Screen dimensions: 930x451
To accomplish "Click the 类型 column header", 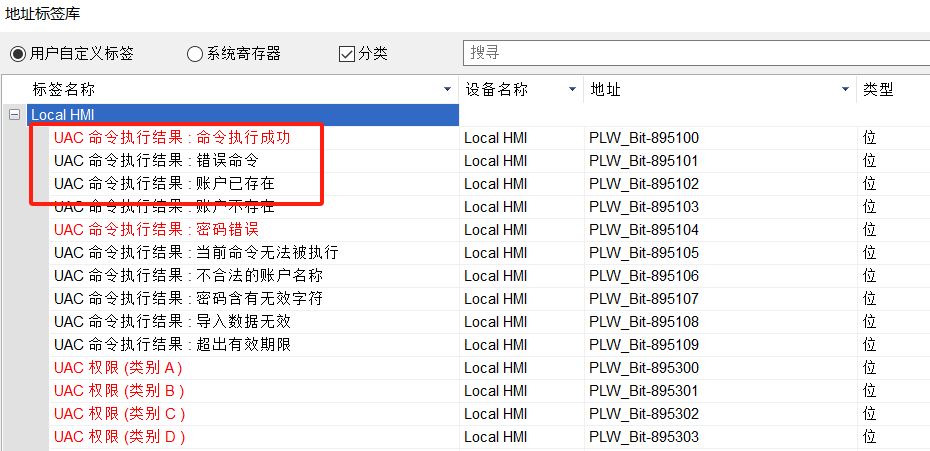I will tap(880, 90).
